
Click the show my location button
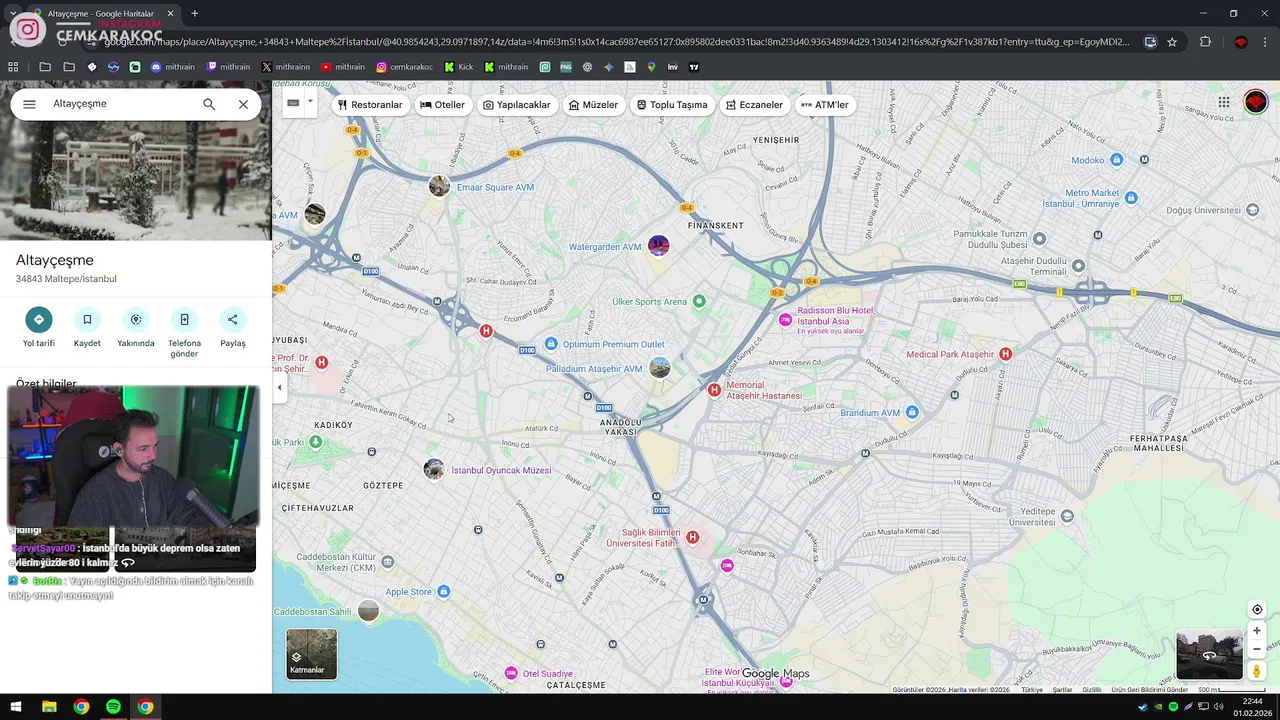click(1257, 610)
